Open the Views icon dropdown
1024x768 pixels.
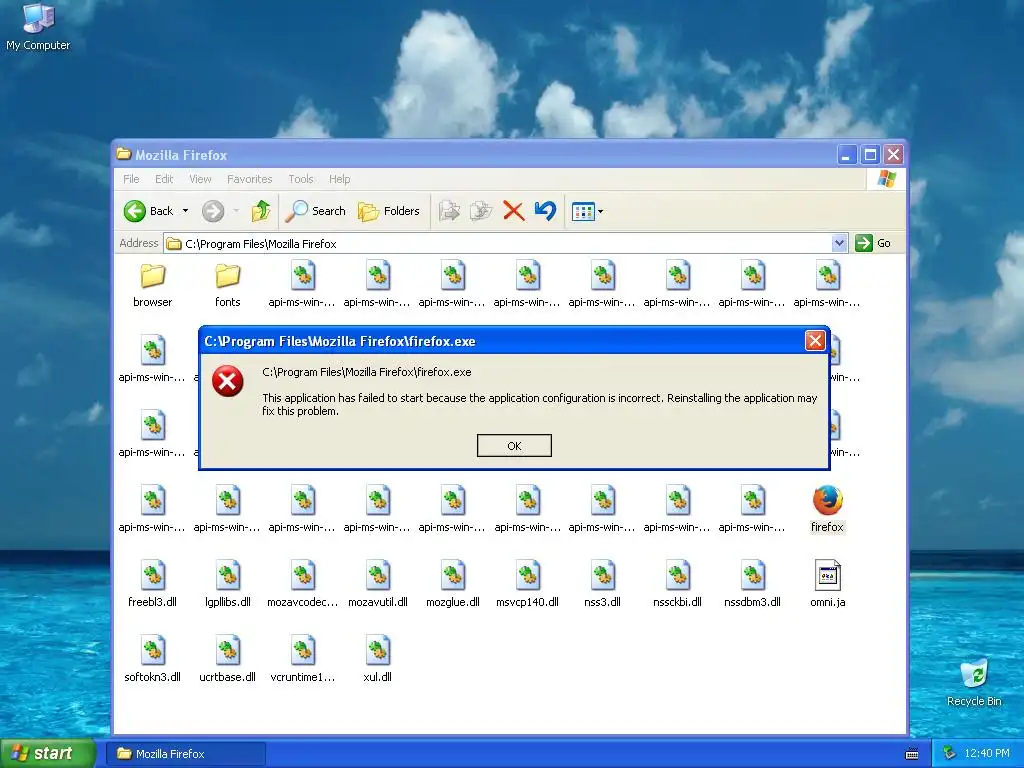click(x=587, y=211)
